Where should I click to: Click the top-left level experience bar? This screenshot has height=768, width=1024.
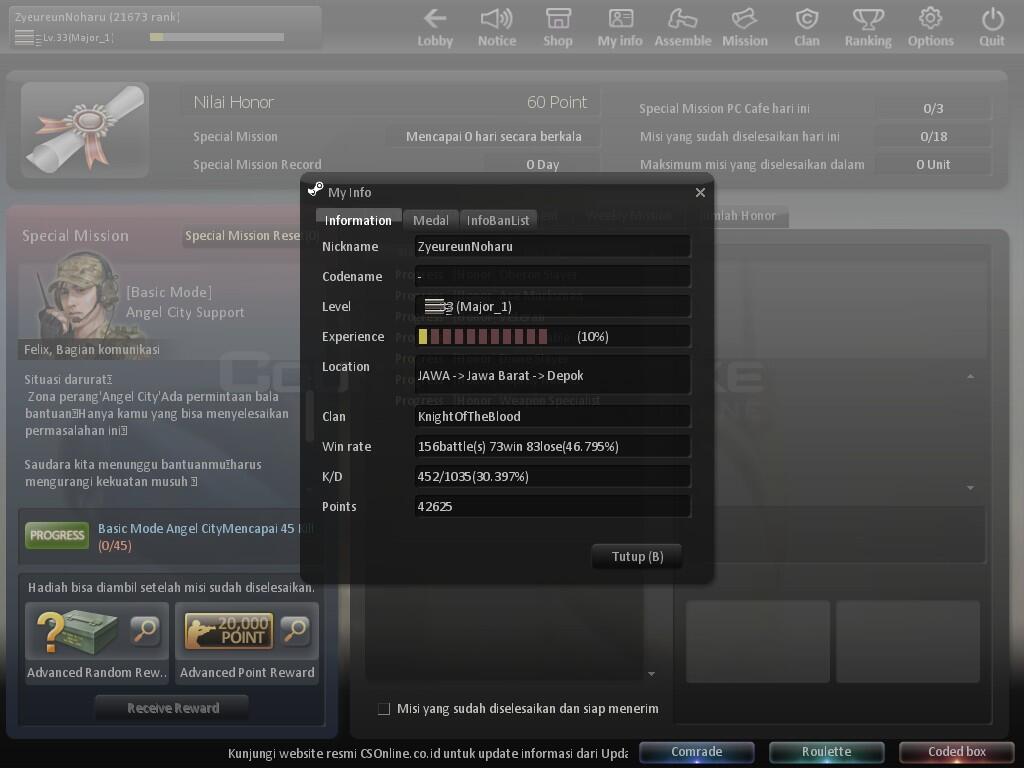[217, 37]
